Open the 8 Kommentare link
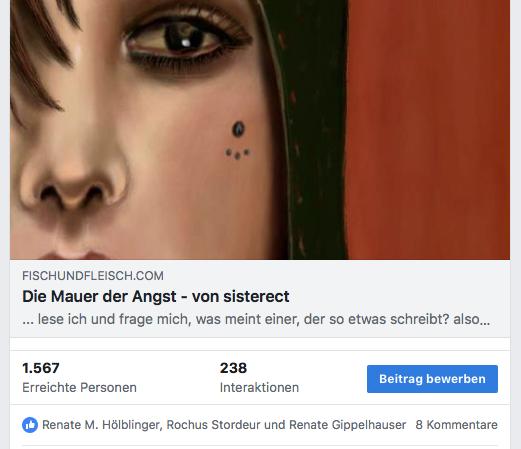521x449 pixels. (456, 425)
